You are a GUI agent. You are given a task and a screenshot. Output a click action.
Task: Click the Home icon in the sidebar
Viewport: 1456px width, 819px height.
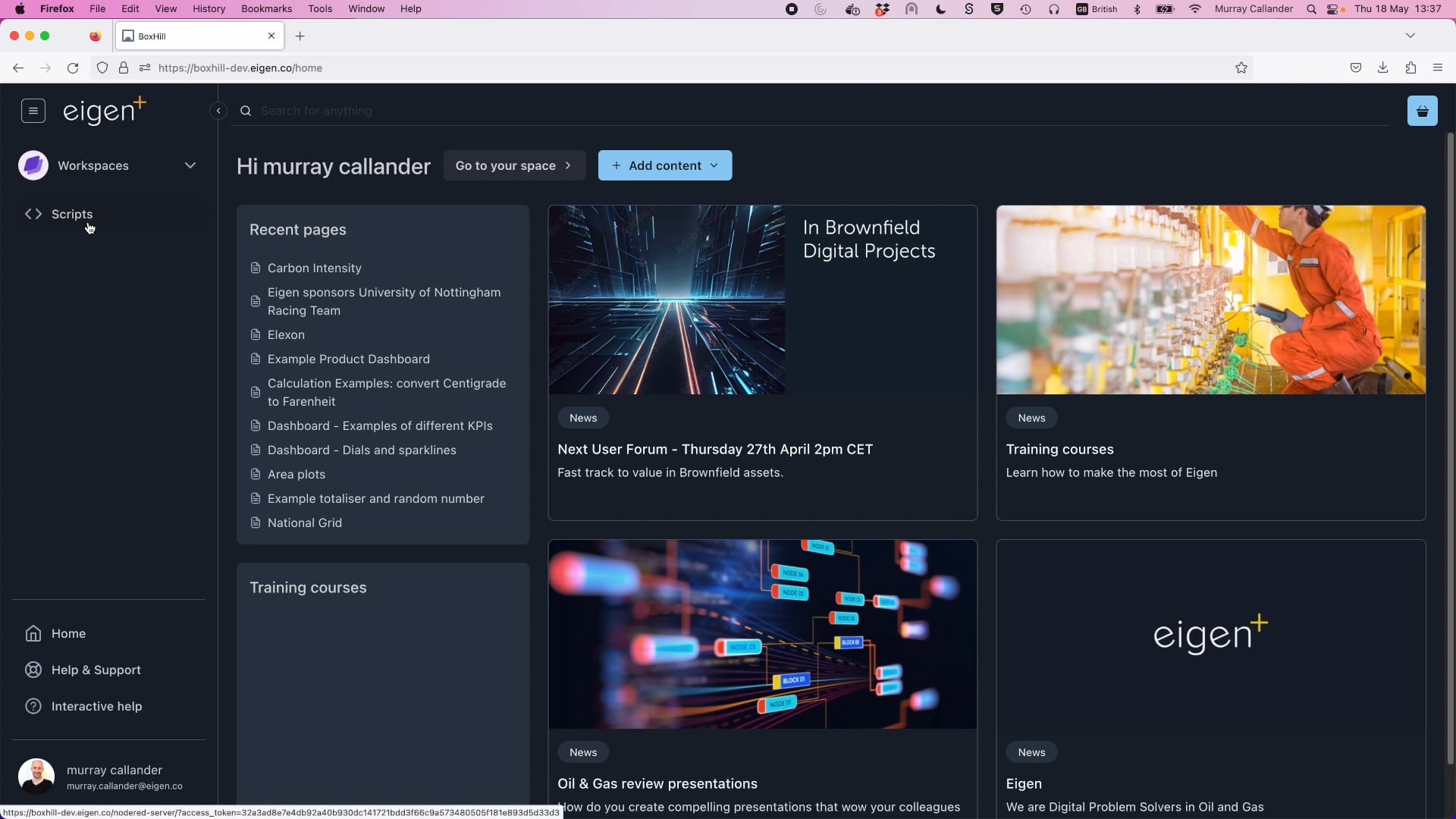click(x=33, y=633)
